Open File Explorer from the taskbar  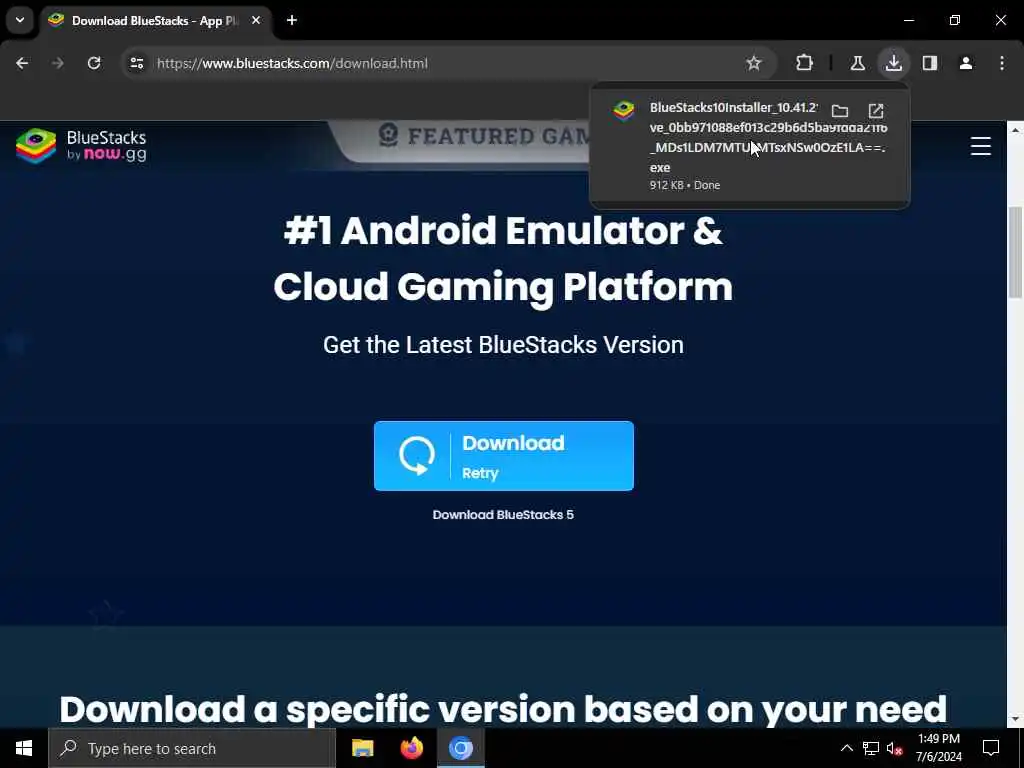pos(362,748)
